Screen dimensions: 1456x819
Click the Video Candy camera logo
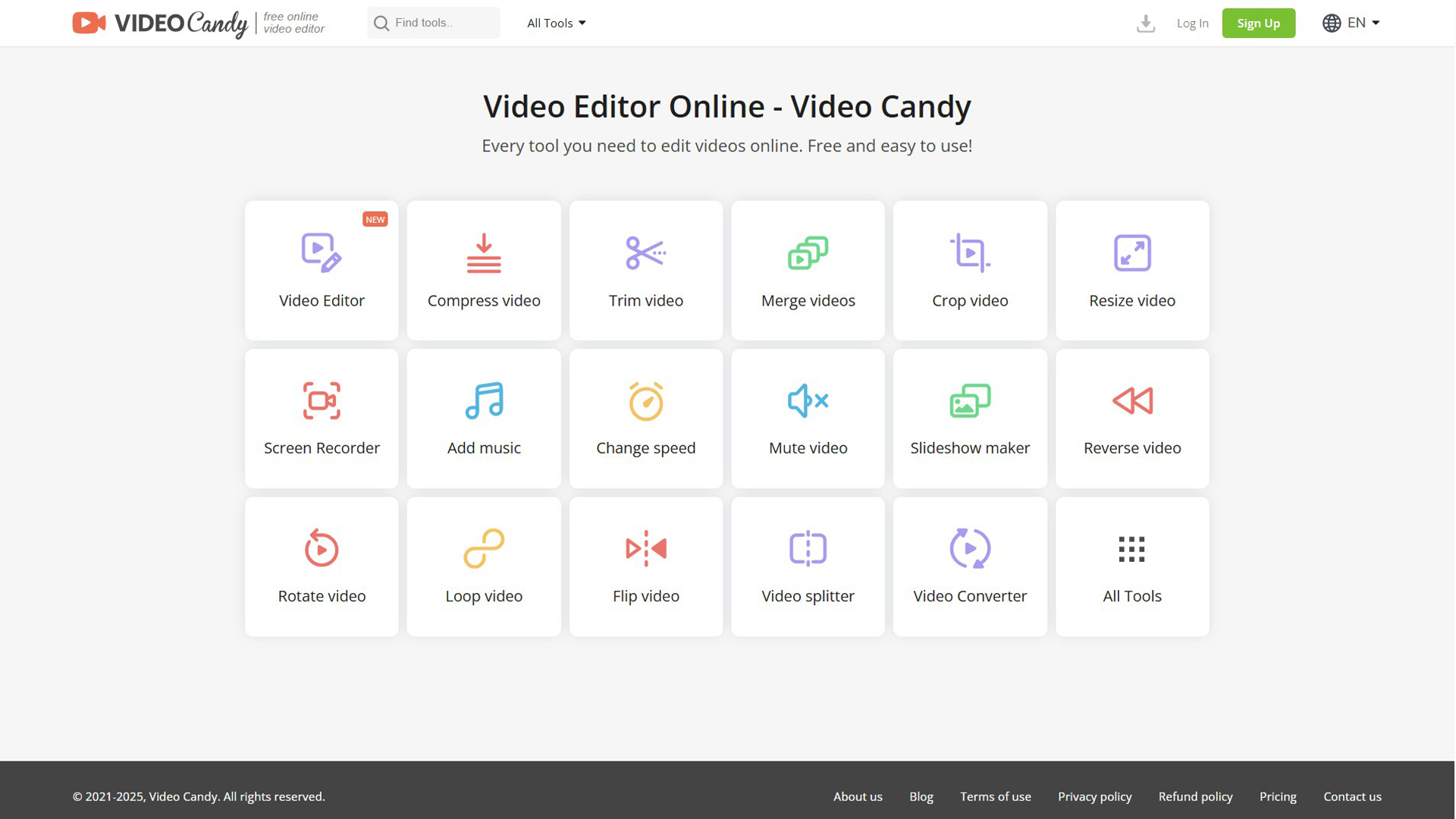(x=89, y=23)
